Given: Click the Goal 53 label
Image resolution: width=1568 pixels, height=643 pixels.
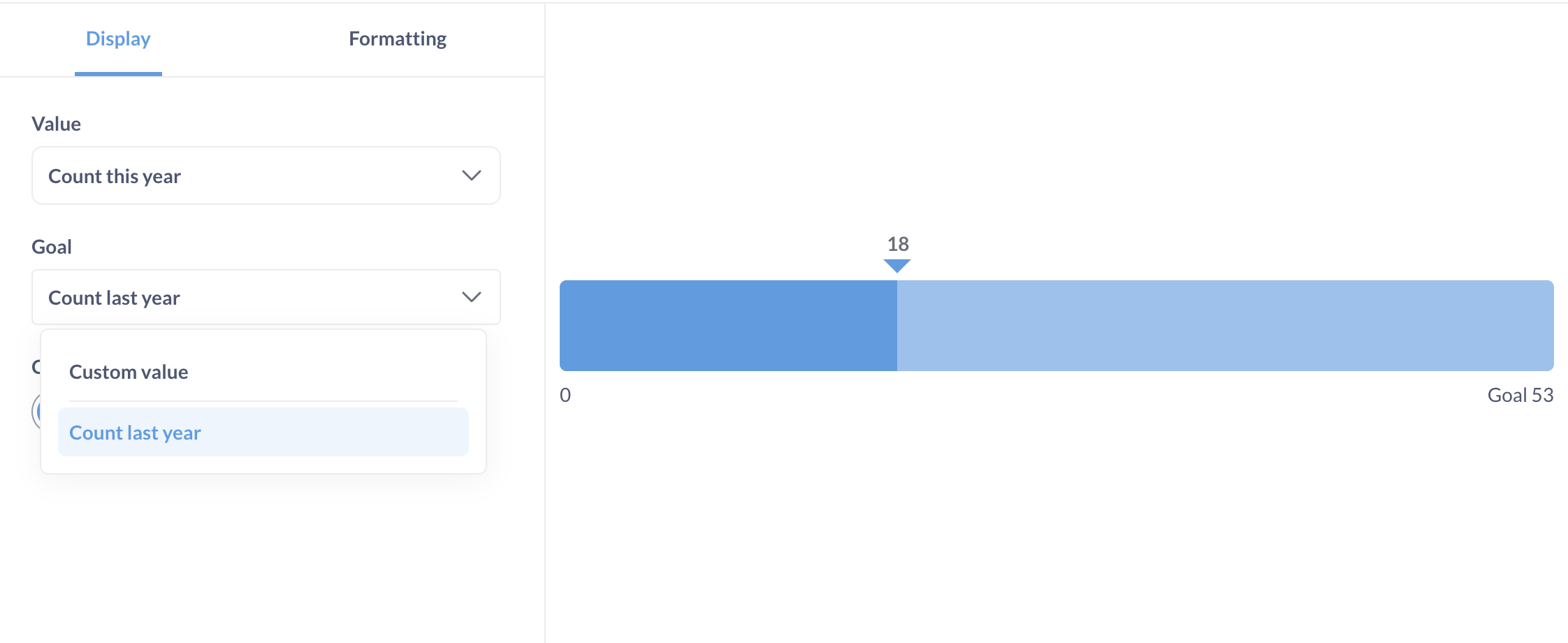Looking at the screenshot, I should pyautogui.click(x=1519, y=394).
